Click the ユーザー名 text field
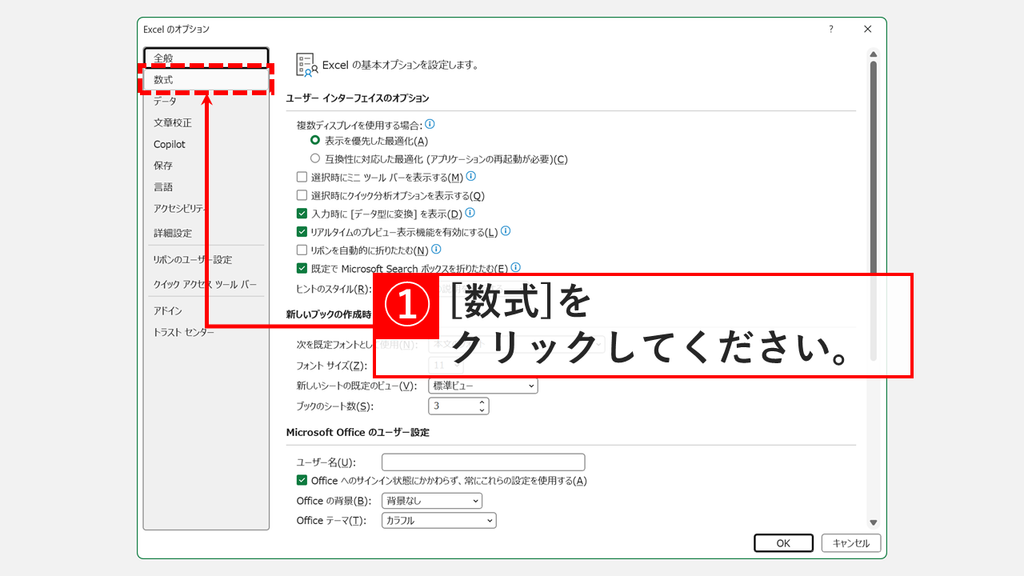 pyautogui.click(x=483, y=462)
